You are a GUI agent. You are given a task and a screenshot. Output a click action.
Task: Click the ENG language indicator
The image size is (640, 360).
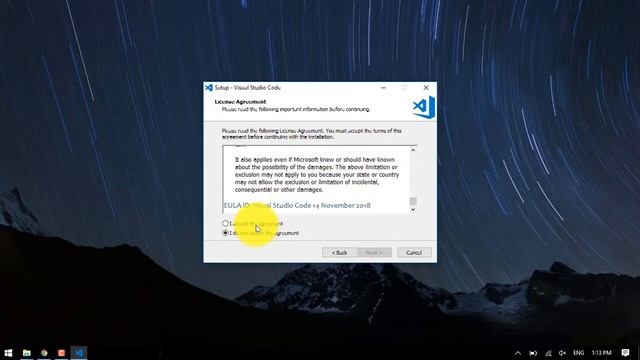point(578,353)
